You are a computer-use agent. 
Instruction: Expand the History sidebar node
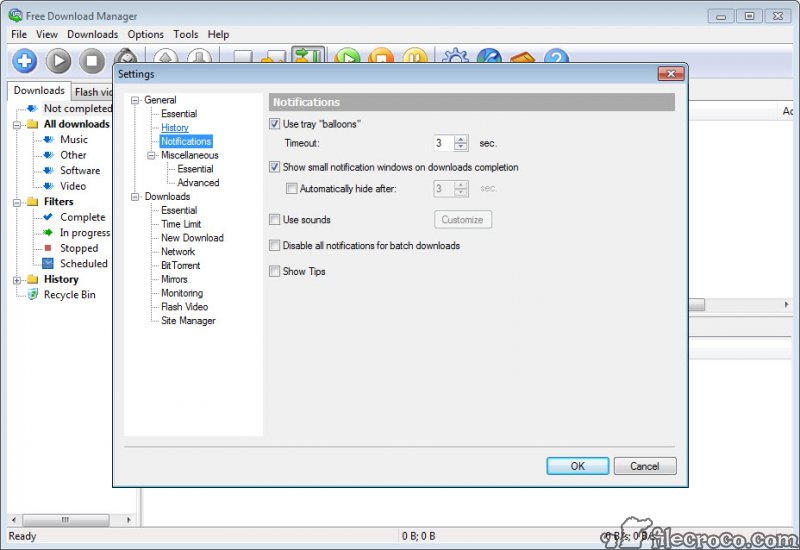coord(17,280)
